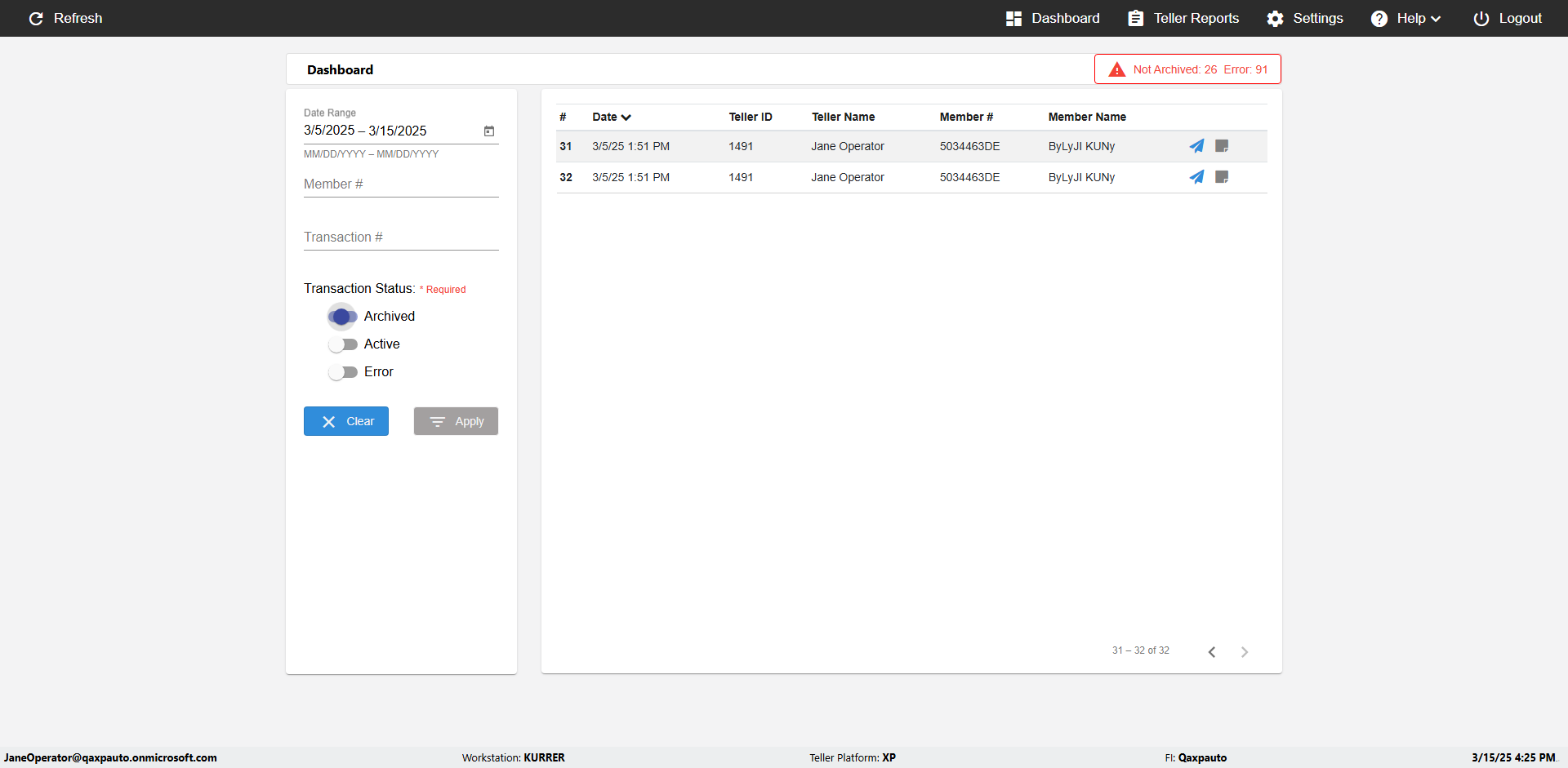
Task: Apply the filters with Apply button
Action: tap(456, 421)
